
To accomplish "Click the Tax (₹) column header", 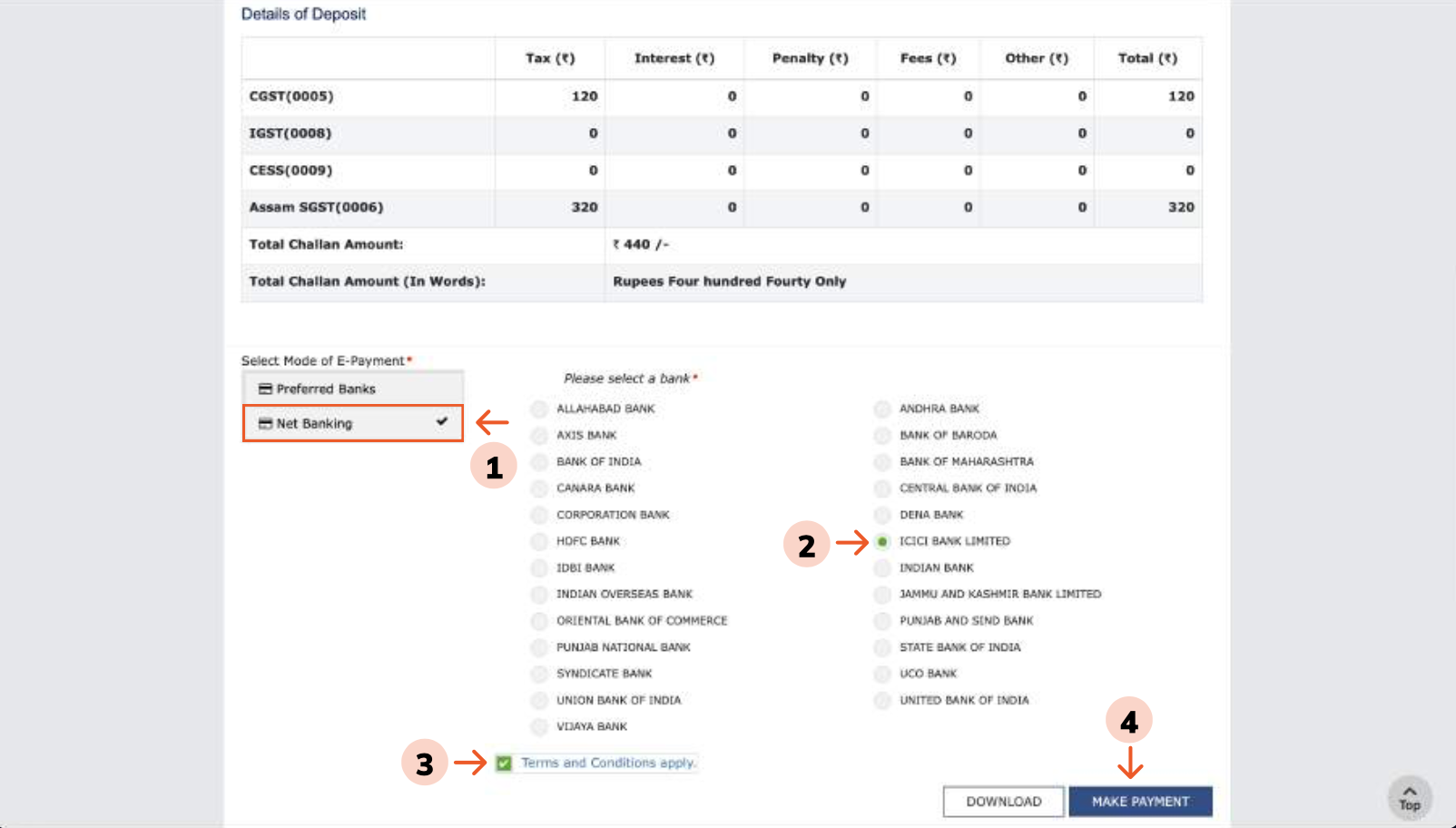I will coord(550,58).
